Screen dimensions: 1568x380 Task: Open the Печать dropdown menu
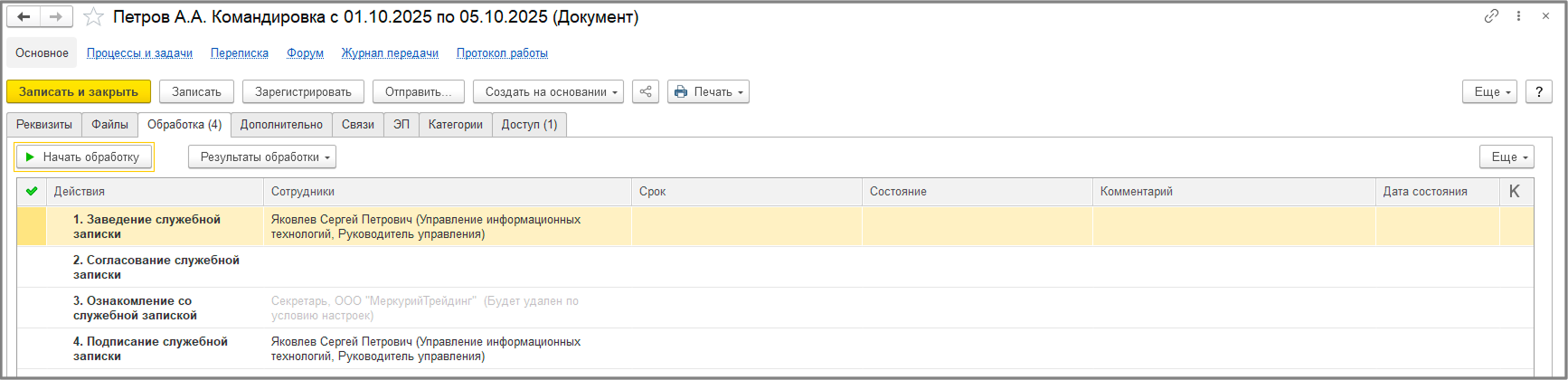click(708, 91)
